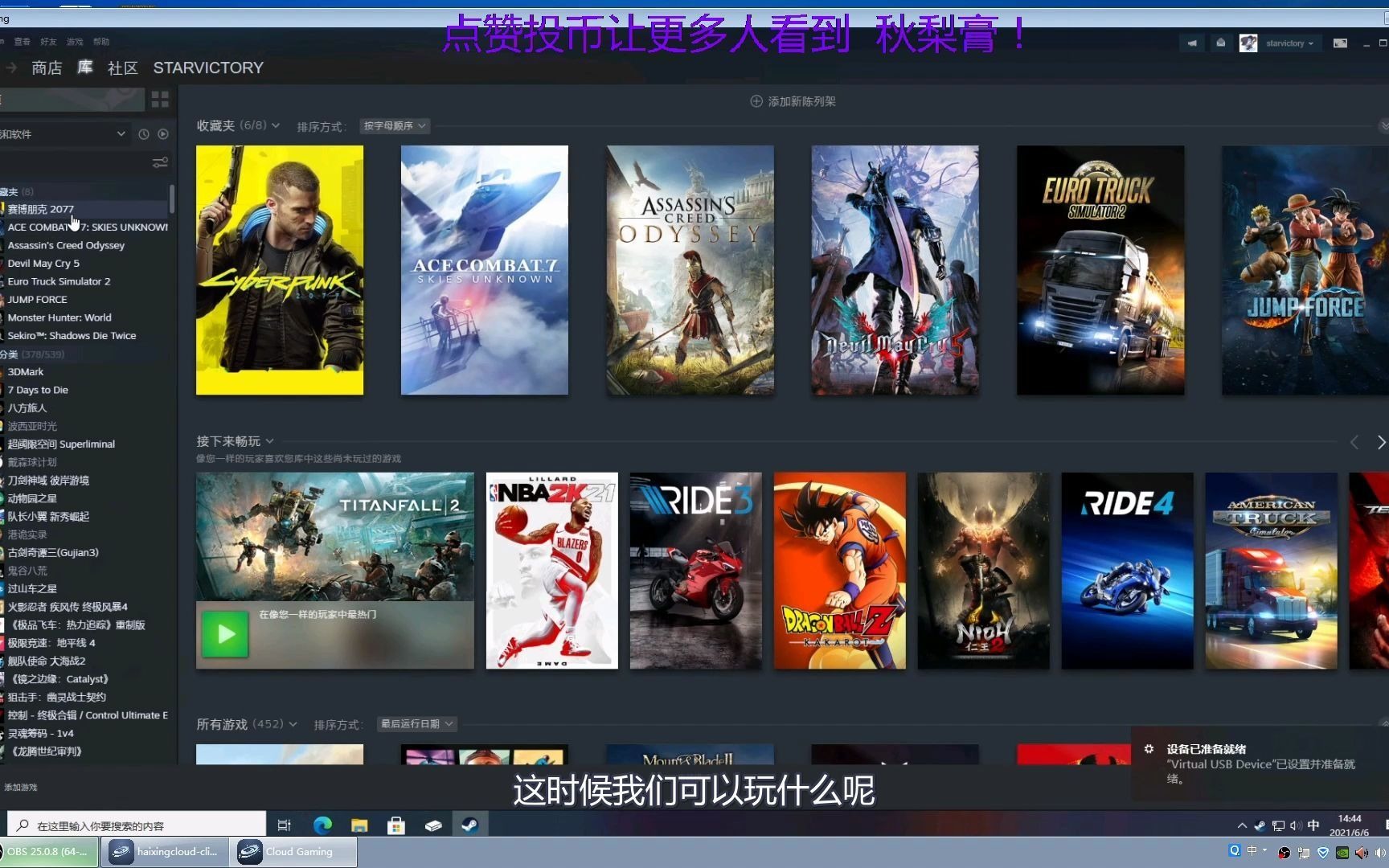Show next games in Play Next shelf
Image resolution: width=1389 pixels, height=868 pixels.
point(1381,442)
